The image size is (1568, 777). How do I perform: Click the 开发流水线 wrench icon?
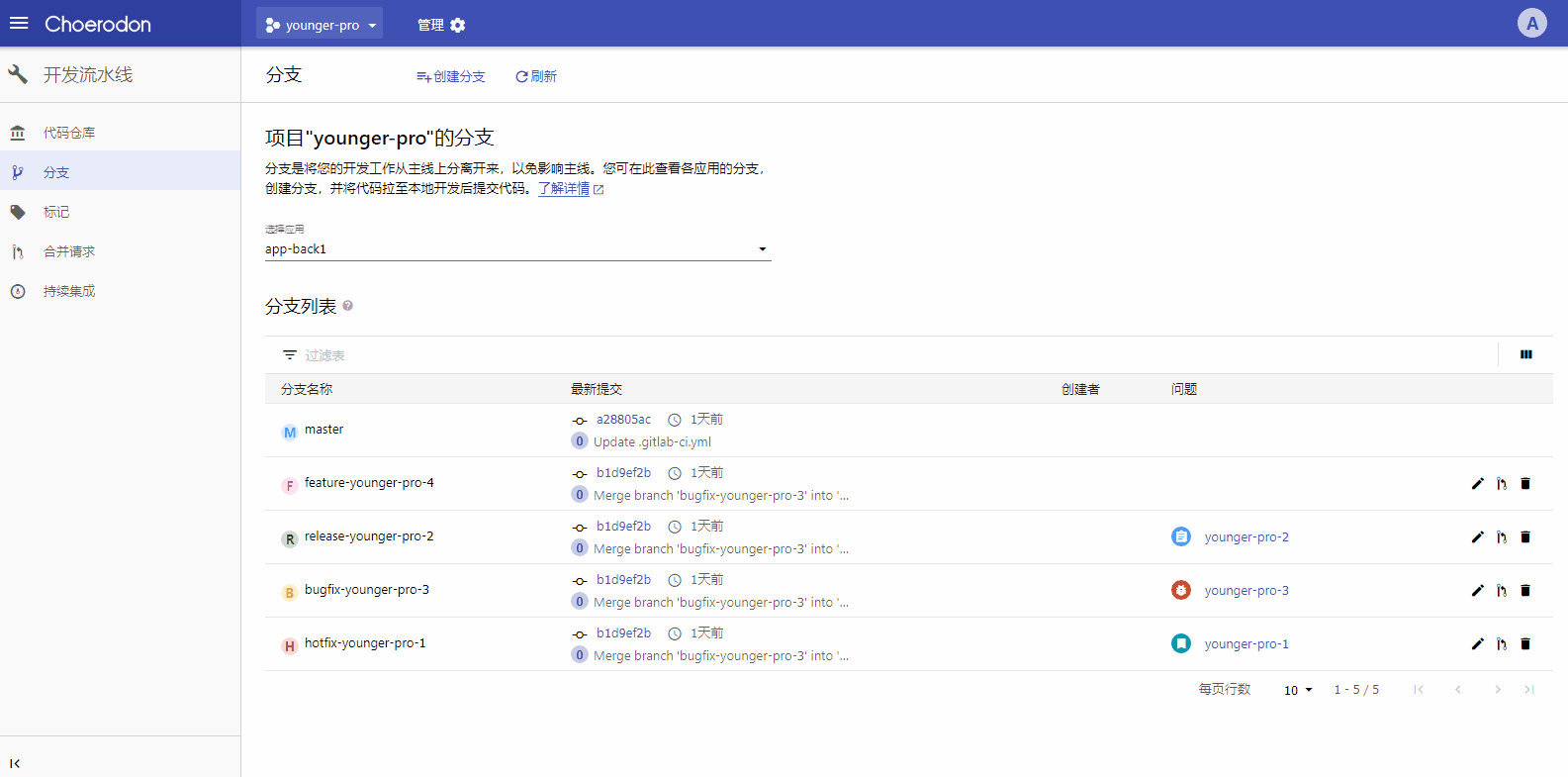18,74
